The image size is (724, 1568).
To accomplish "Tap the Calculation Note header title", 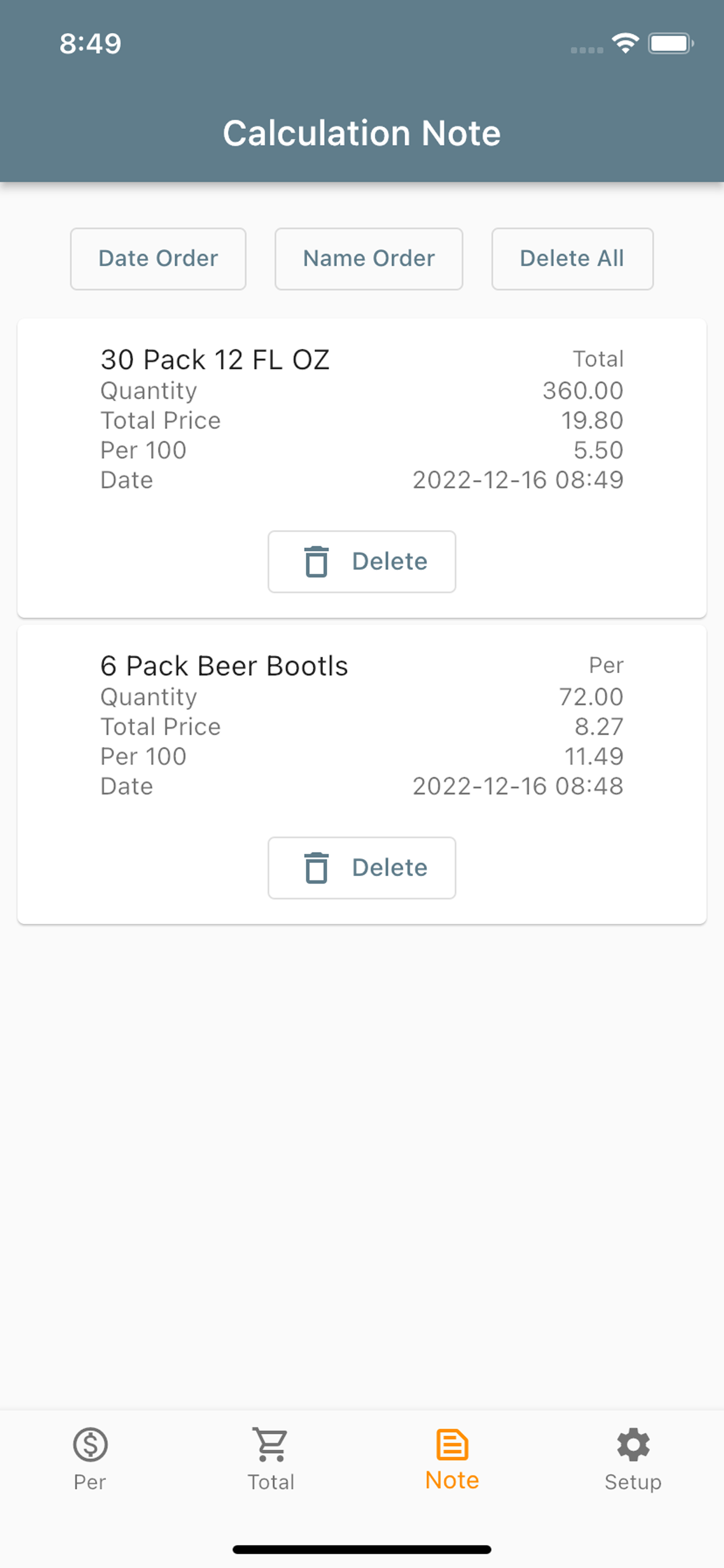I will click(361, 132).
